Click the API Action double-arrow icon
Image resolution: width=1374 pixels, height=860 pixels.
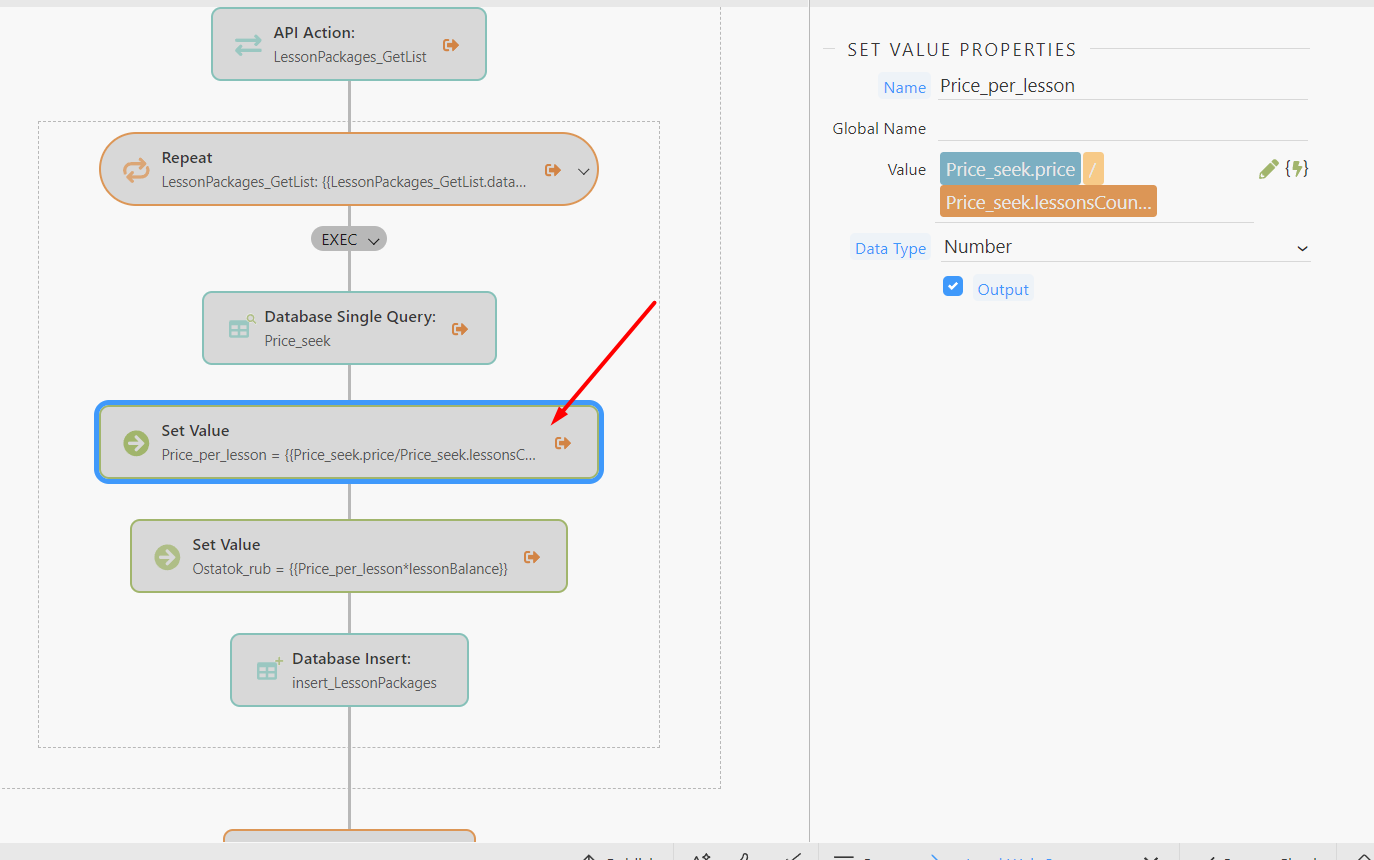click(x=247, y=45)
